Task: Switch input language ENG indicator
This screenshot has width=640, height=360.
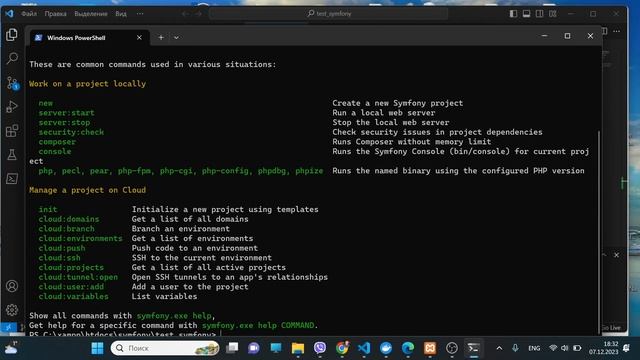Action: click(534, 348)
